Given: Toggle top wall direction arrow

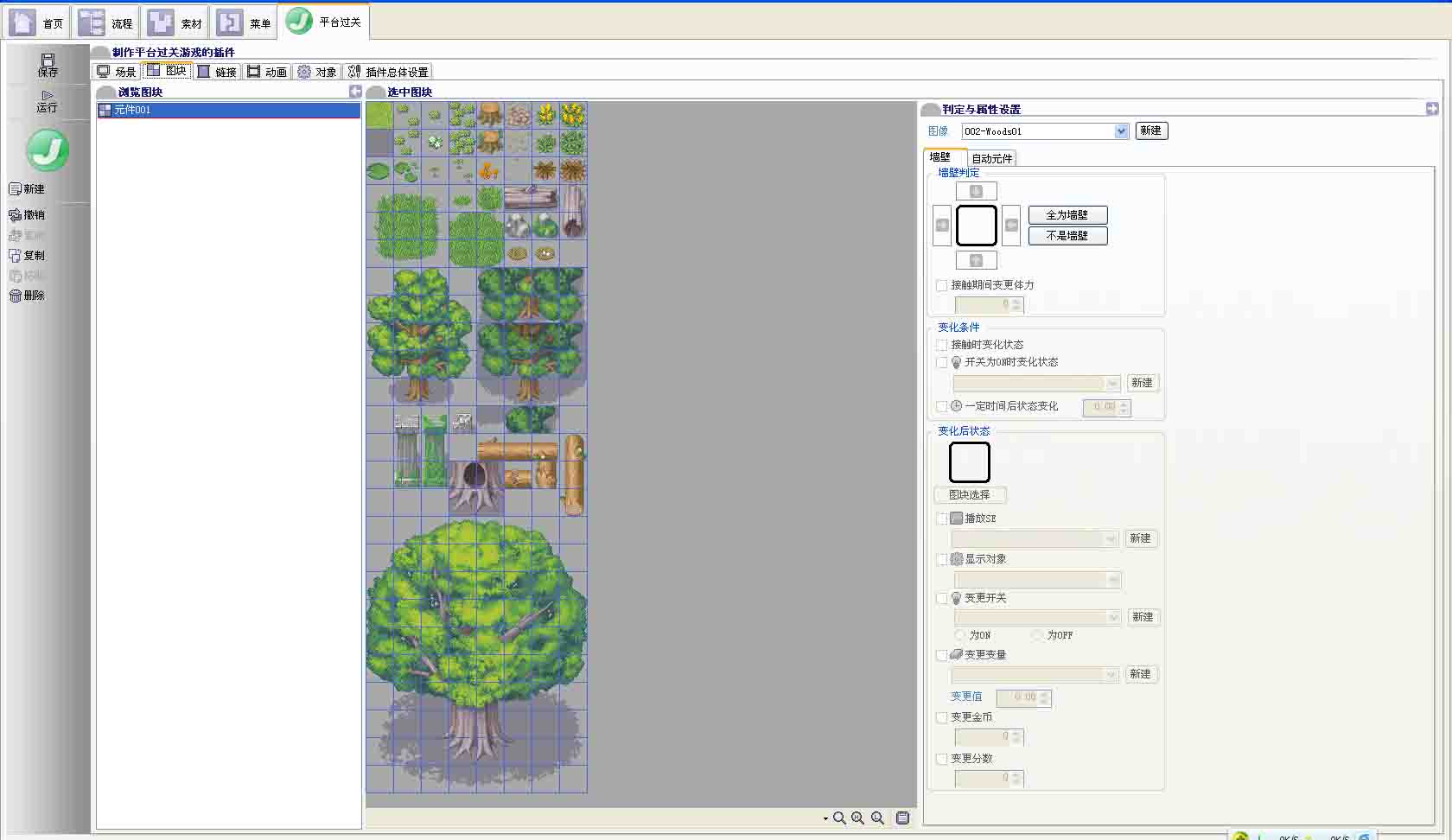Looking at the screenshot, I should [x=976, y=191].
